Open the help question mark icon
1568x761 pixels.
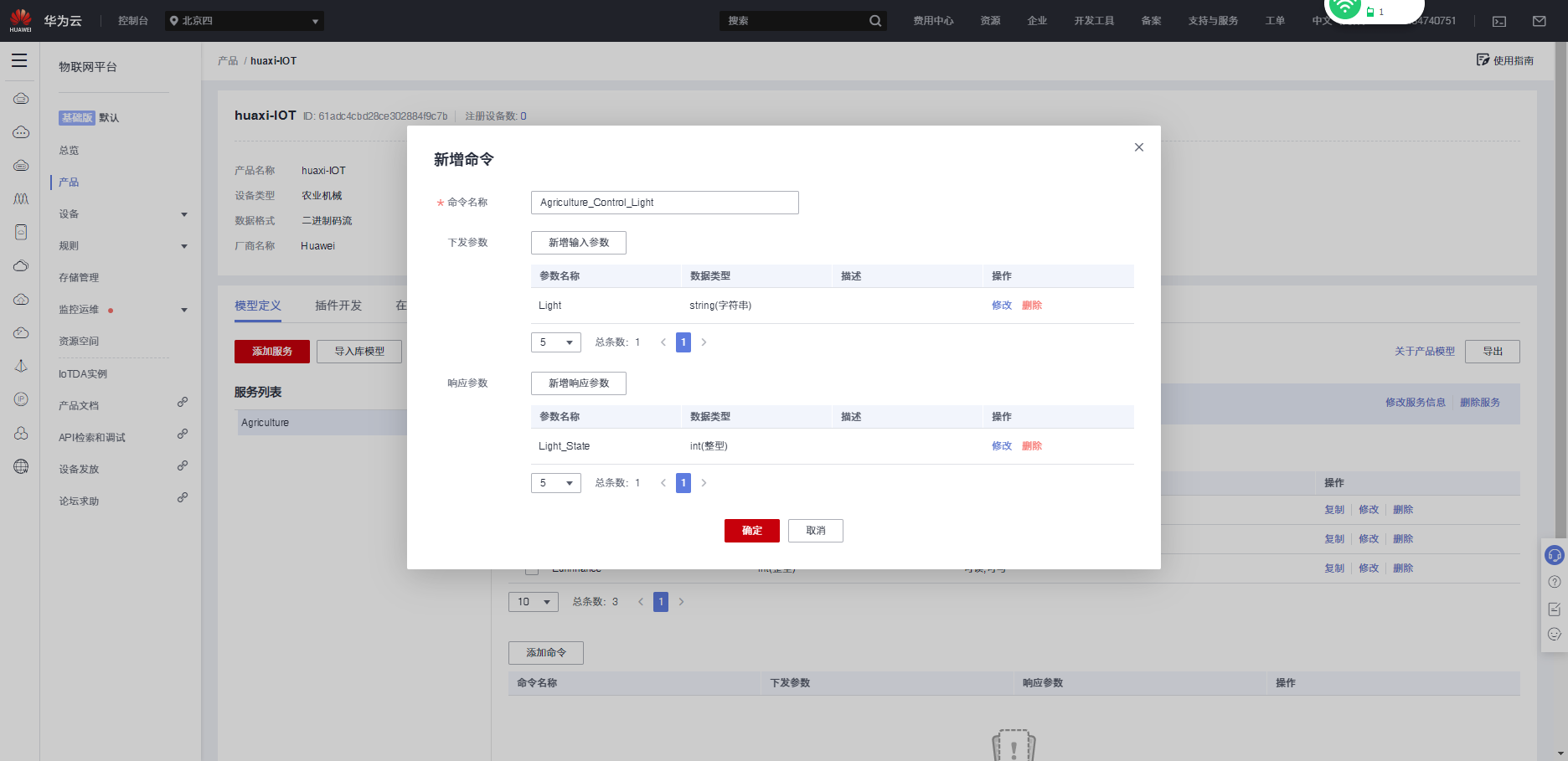1555,582
